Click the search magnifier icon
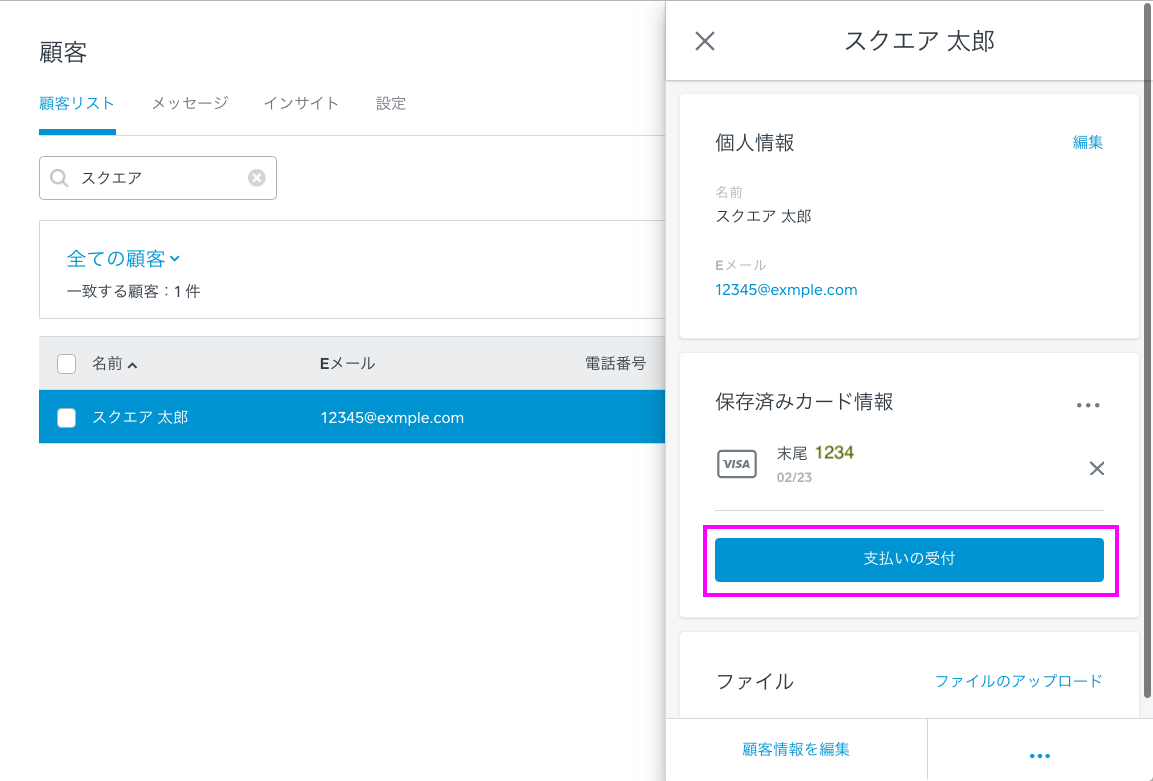This screenshot has height=781, width=1153. (x=59, y=177)
